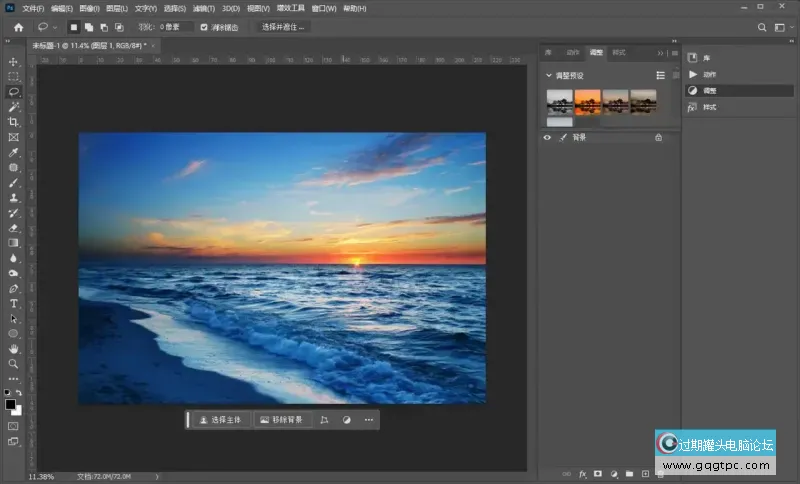Select the Path Selection tool
This screenshot has height=484, width=800.
(x=13, y=319)
